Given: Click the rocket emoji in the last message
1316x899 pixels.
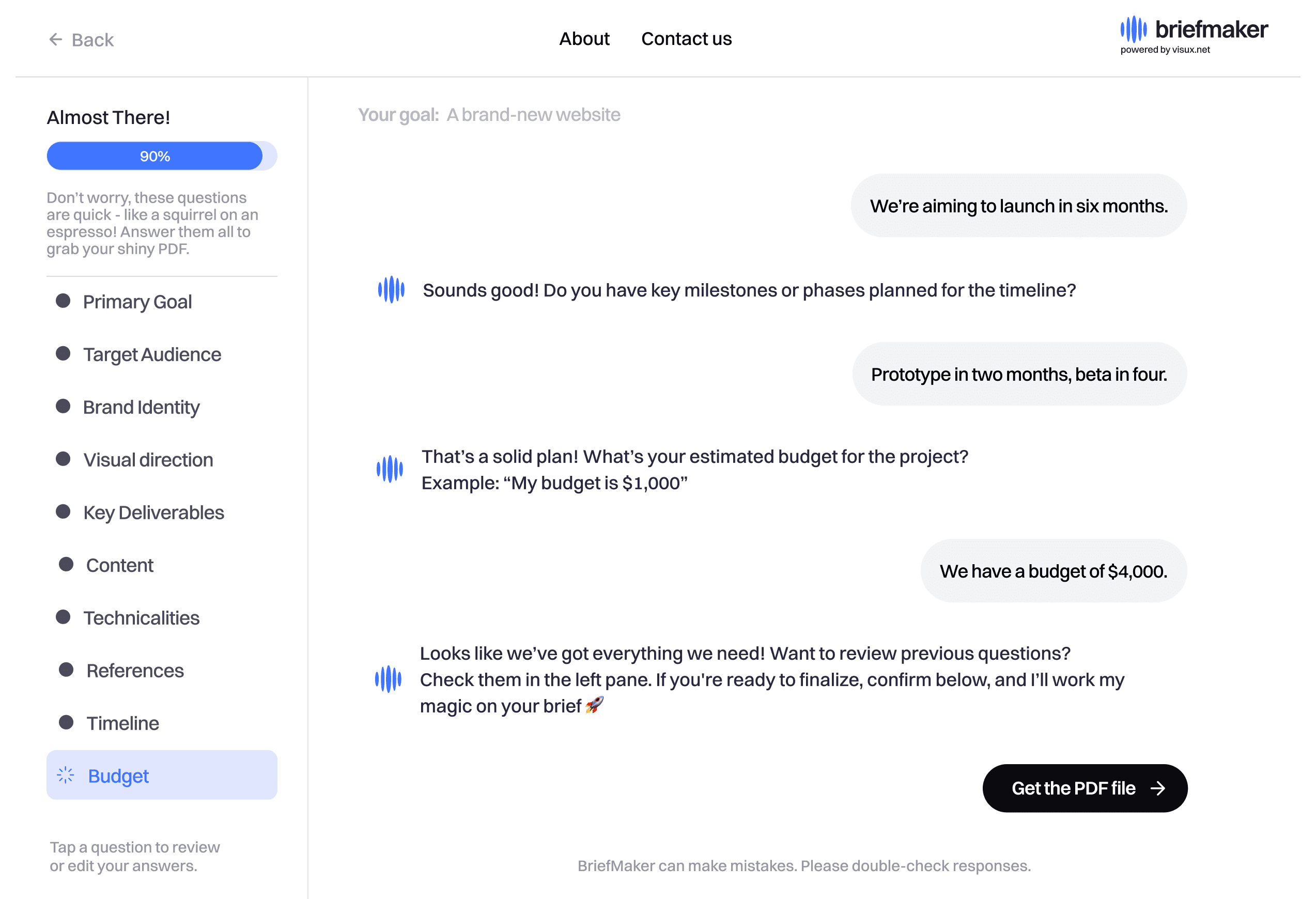Looking at the screenshot, I should click(x=594, y=705).
